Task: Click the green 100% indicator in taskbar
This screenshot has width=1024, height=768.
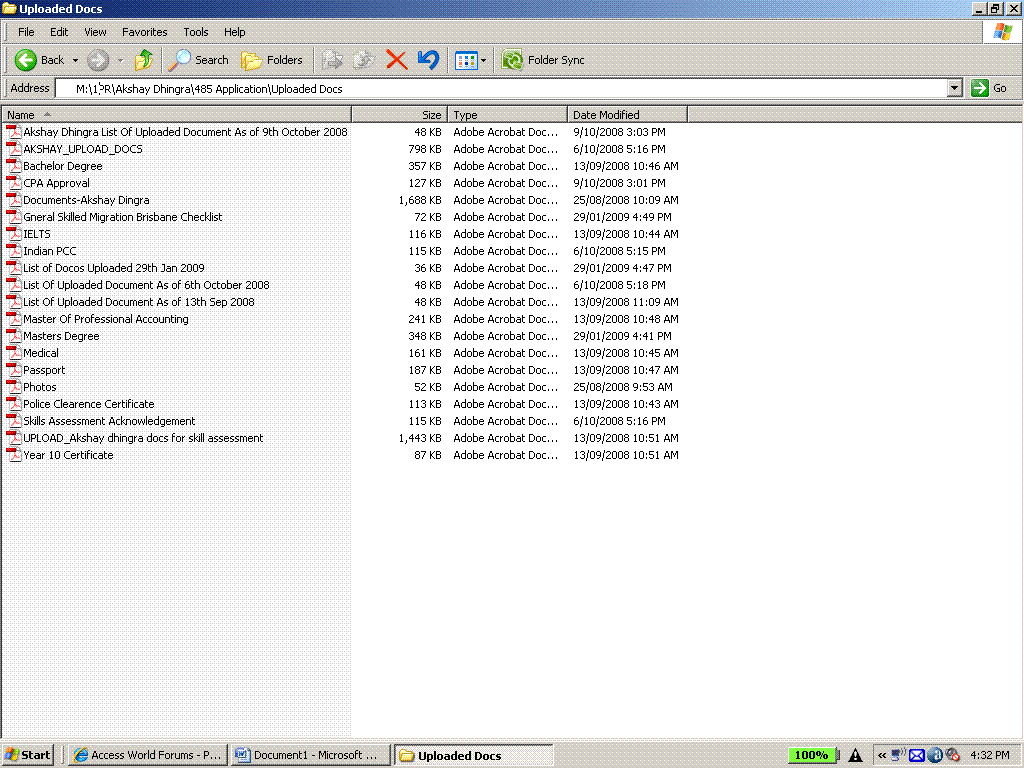Action: [x=811, y=755]
